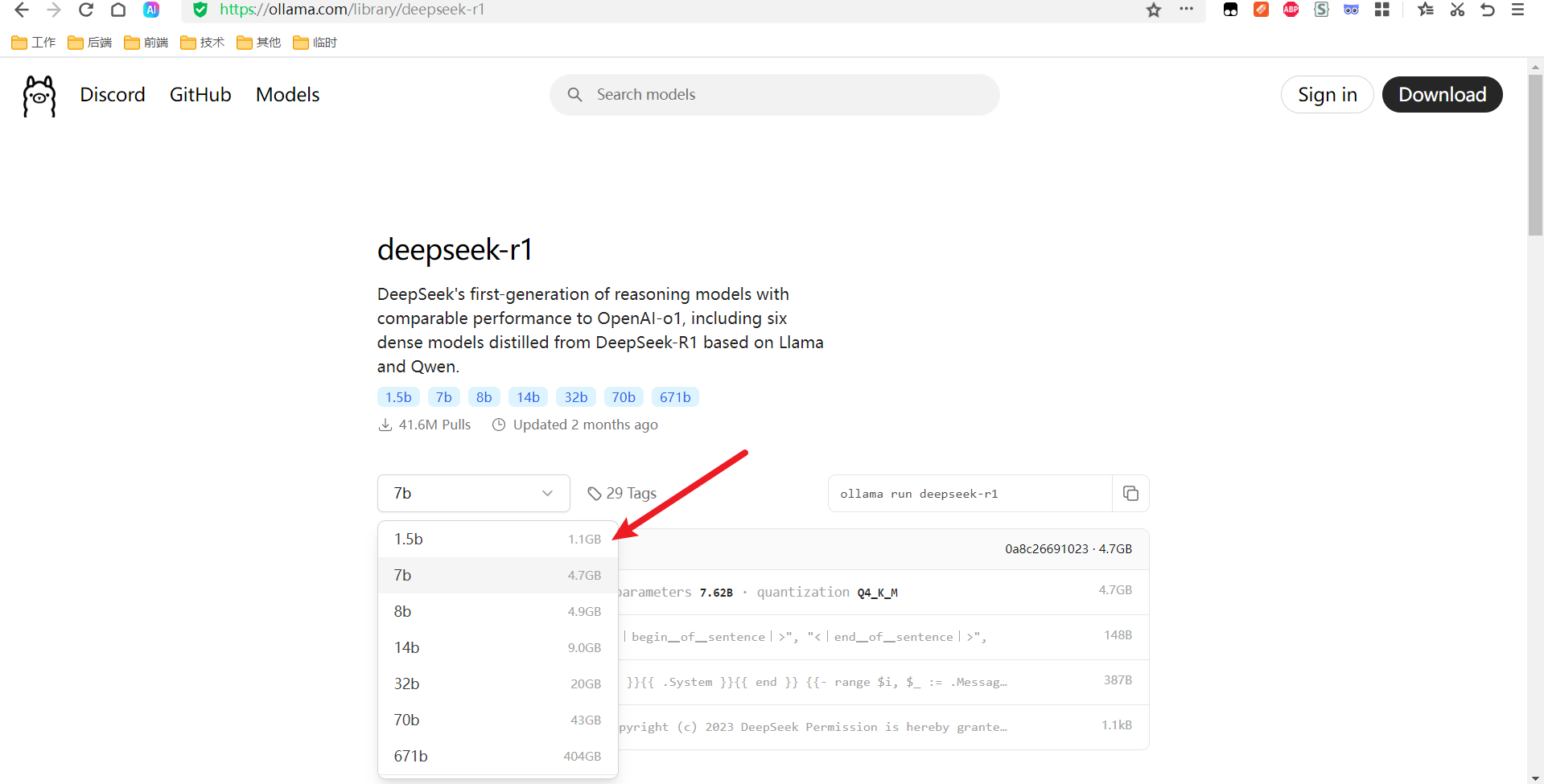Reload the page with refresh icon
The image size is (1544, 784).
tap(86, 10)
